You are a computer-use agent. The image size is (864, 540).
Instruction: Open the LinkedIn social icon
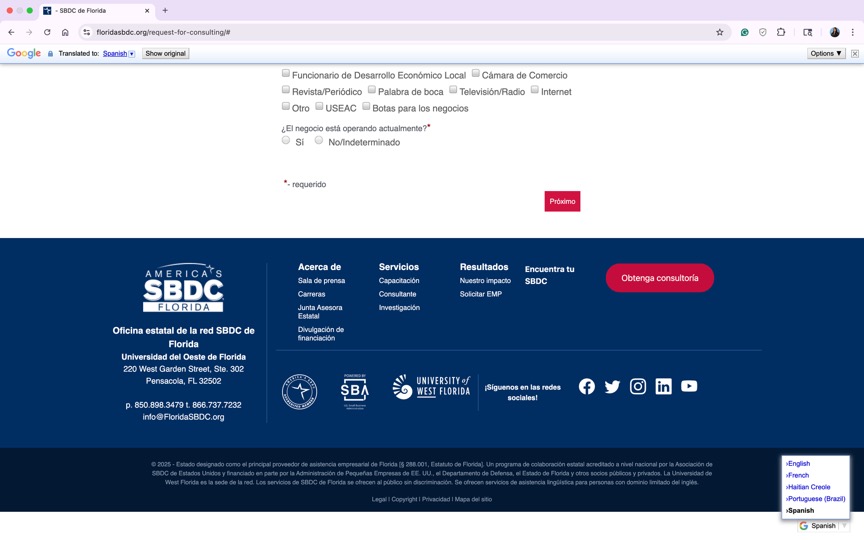663,387
